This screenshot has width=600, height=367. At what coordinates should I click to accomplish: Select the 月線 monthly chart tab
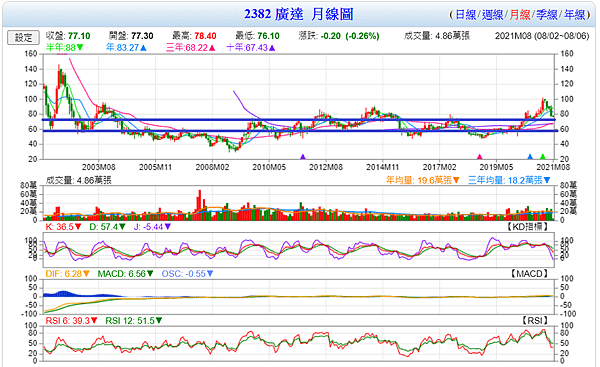tap(520, 15)
